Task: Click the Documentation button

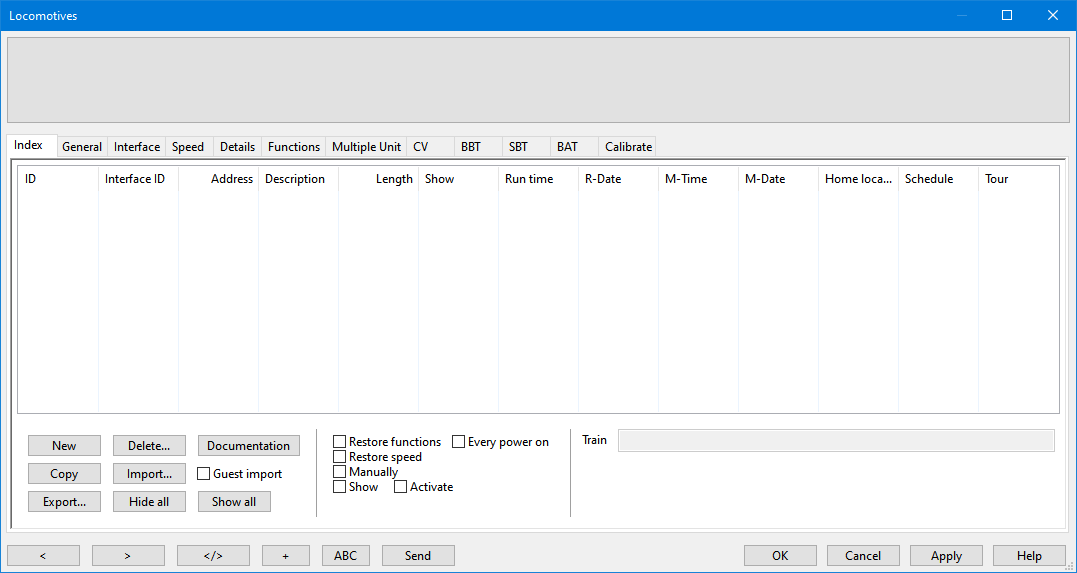Action: [248, 446]
